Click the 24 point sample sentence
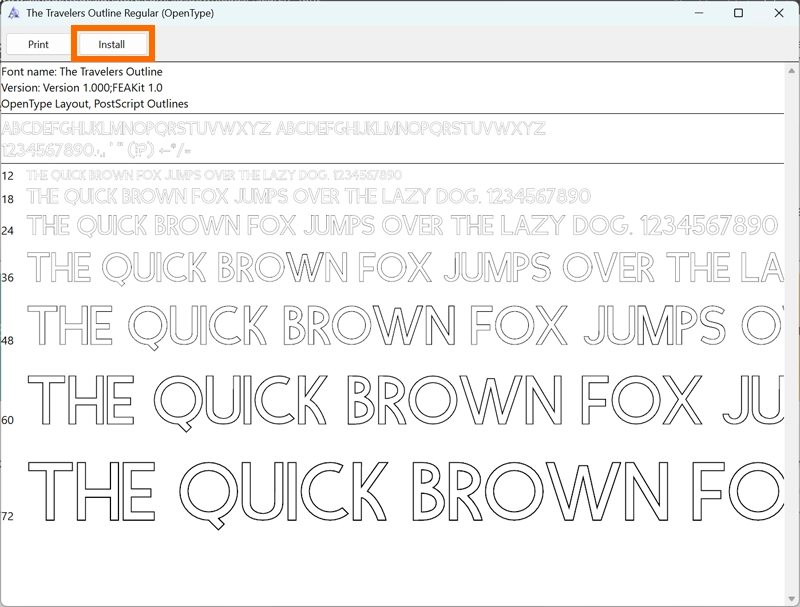 point(402,225)
